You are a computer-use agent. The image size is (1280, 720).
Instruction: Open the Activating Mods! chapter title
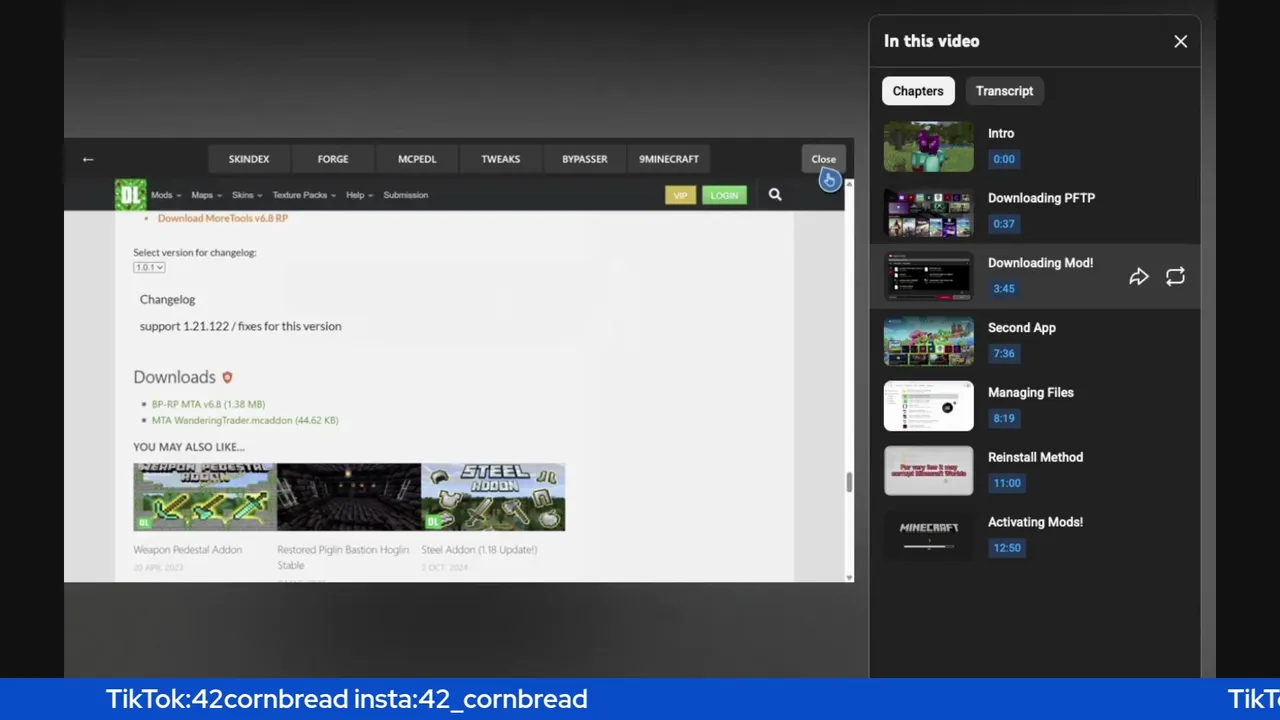tap(1035, 523)
